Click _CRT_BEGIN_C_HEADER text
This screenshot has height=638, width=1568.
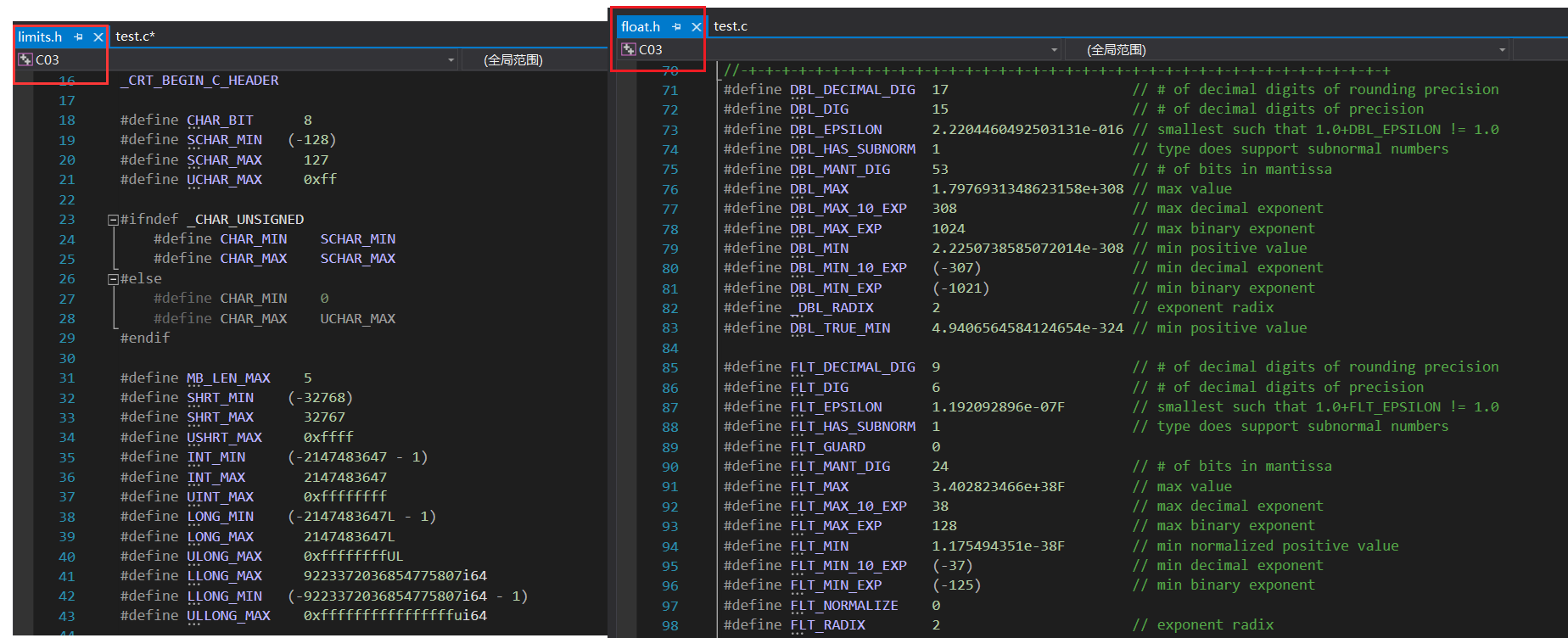[199, 81]
